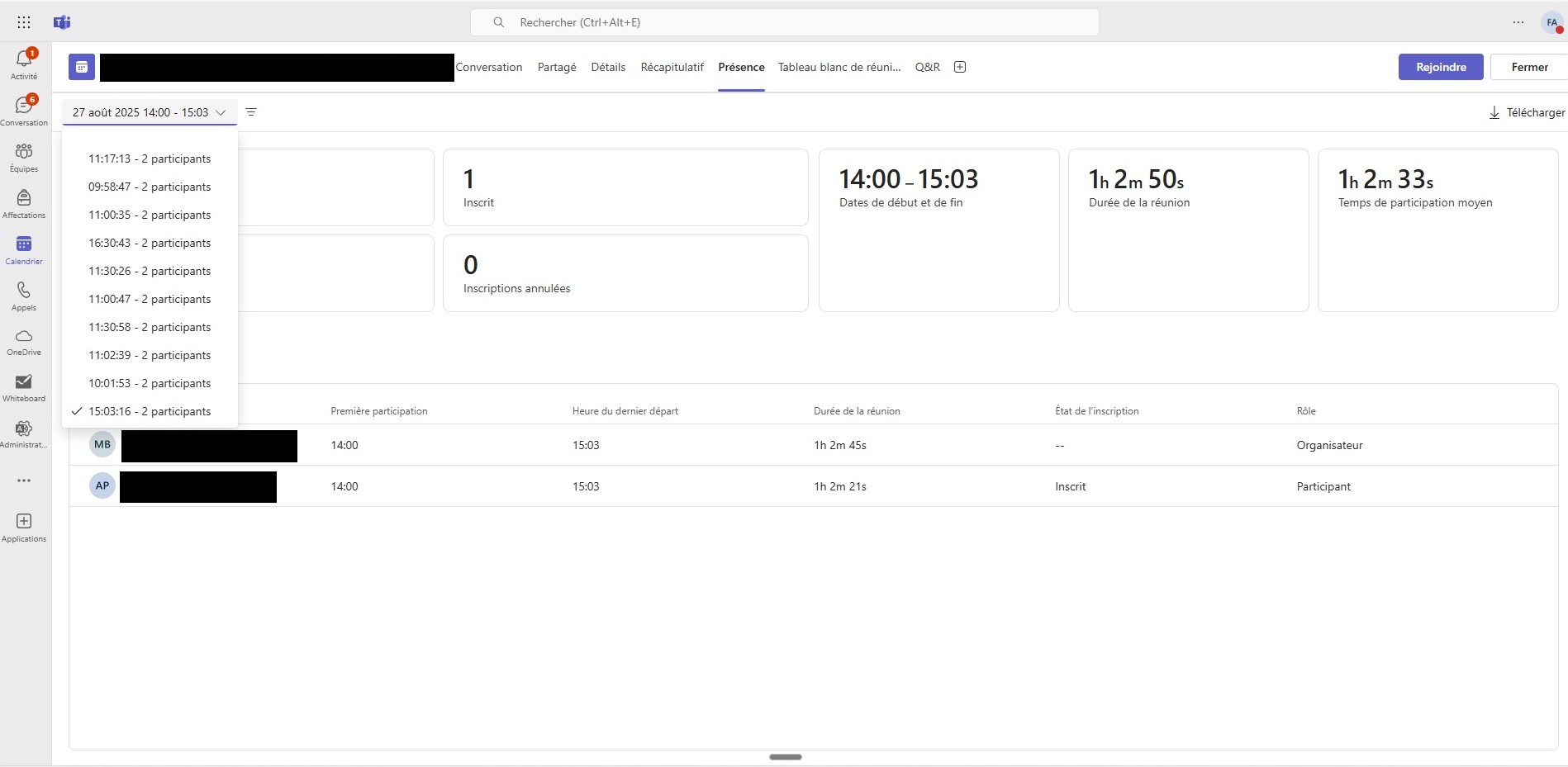
Task: Switch to the Détails tab
Action: pyautogui.click(x=608, y=67)
